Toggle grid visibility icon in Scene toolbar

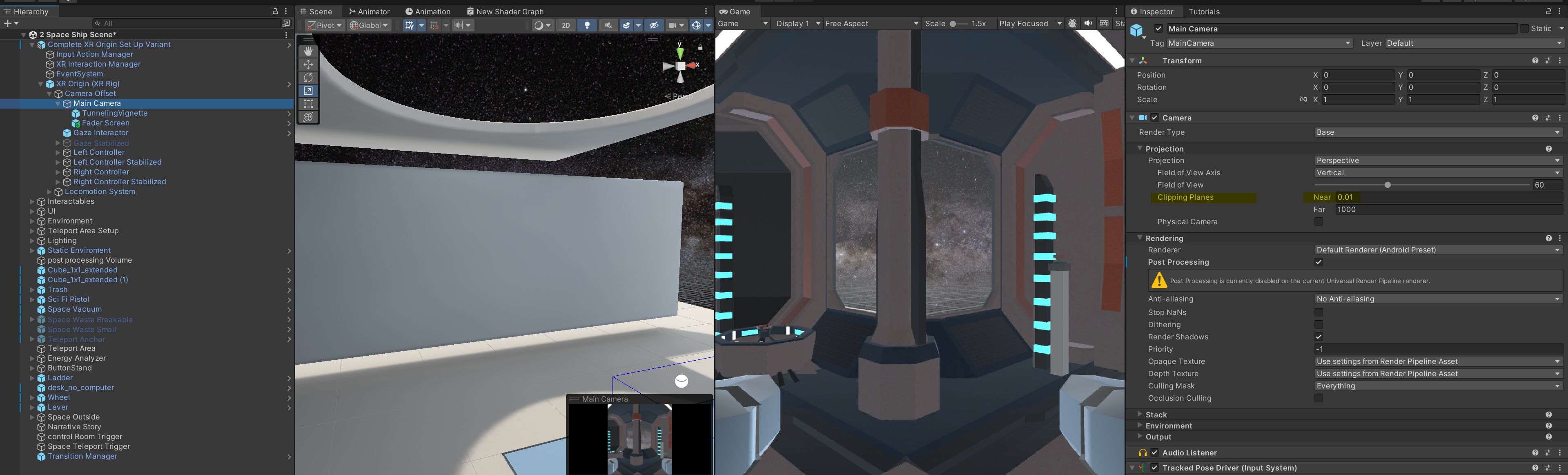click(409, 25)
